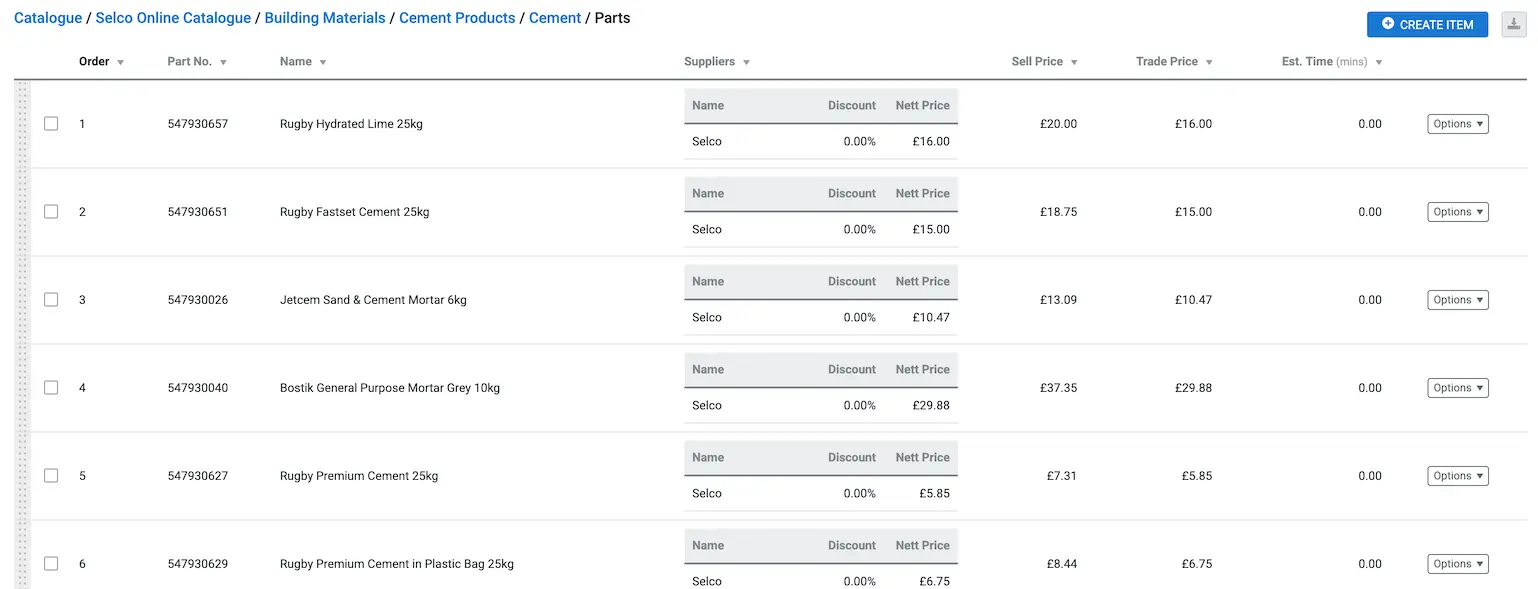Screen dimensions: 1538x589
Task: Navigate to Building Materials breadcrumb
Action: [x=325, y=18]
